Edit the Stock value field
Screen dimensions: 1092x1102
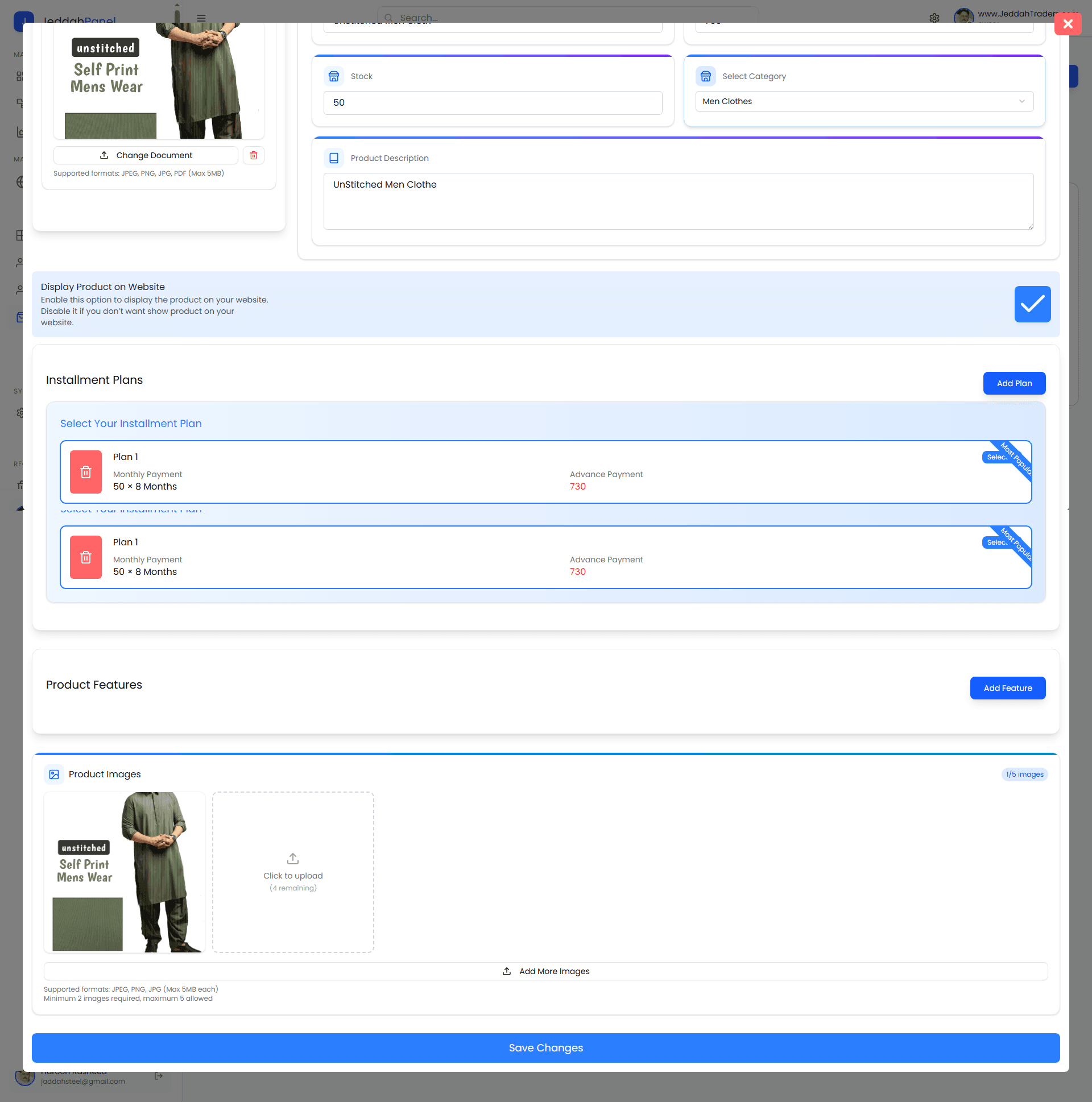pos(493,103)
